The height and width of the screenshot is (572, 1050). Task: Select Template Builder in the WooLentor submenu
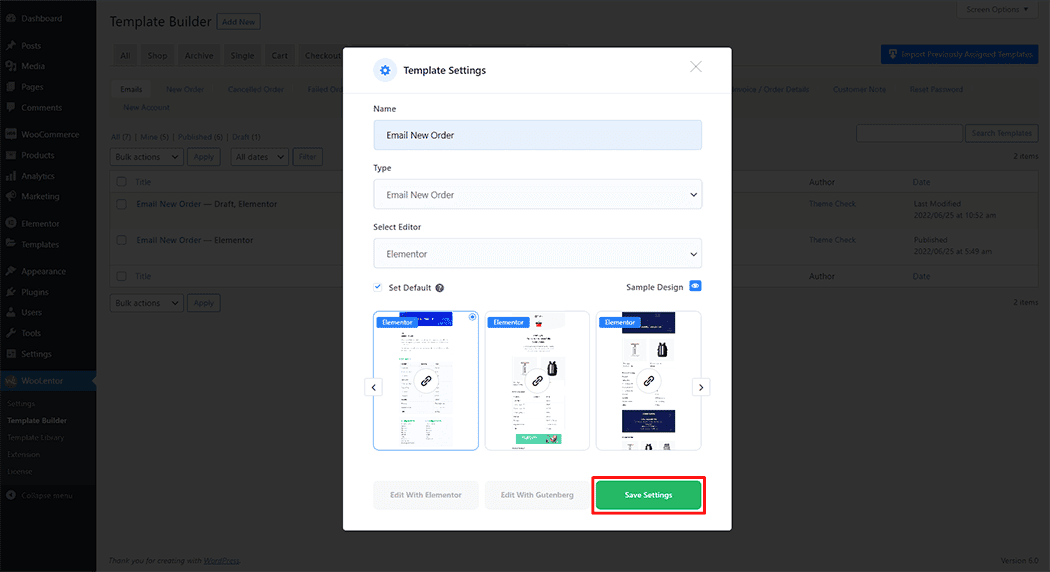click(37, 421)
